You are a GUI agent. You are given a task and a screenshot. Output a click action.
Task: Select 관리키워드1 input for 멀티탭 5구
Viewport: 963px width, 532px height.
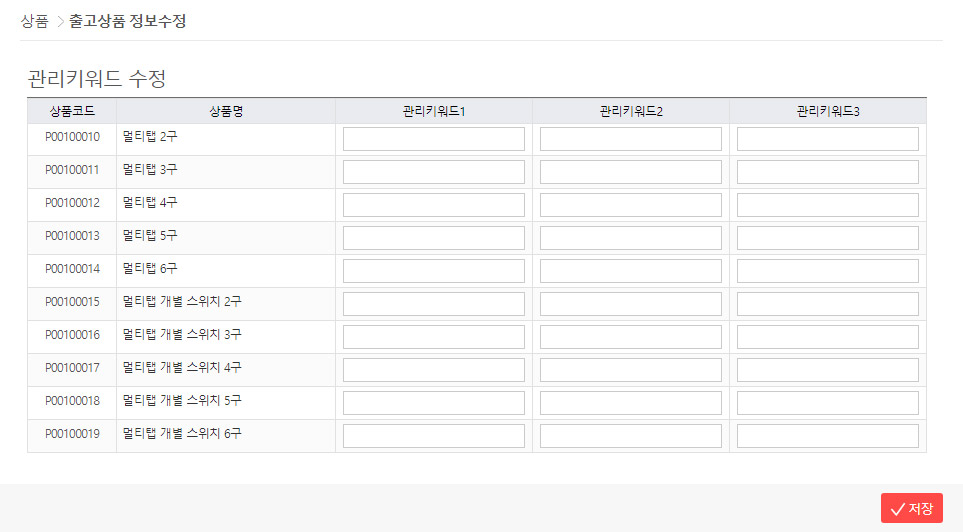pyautogui.click(x=433, y=238)
